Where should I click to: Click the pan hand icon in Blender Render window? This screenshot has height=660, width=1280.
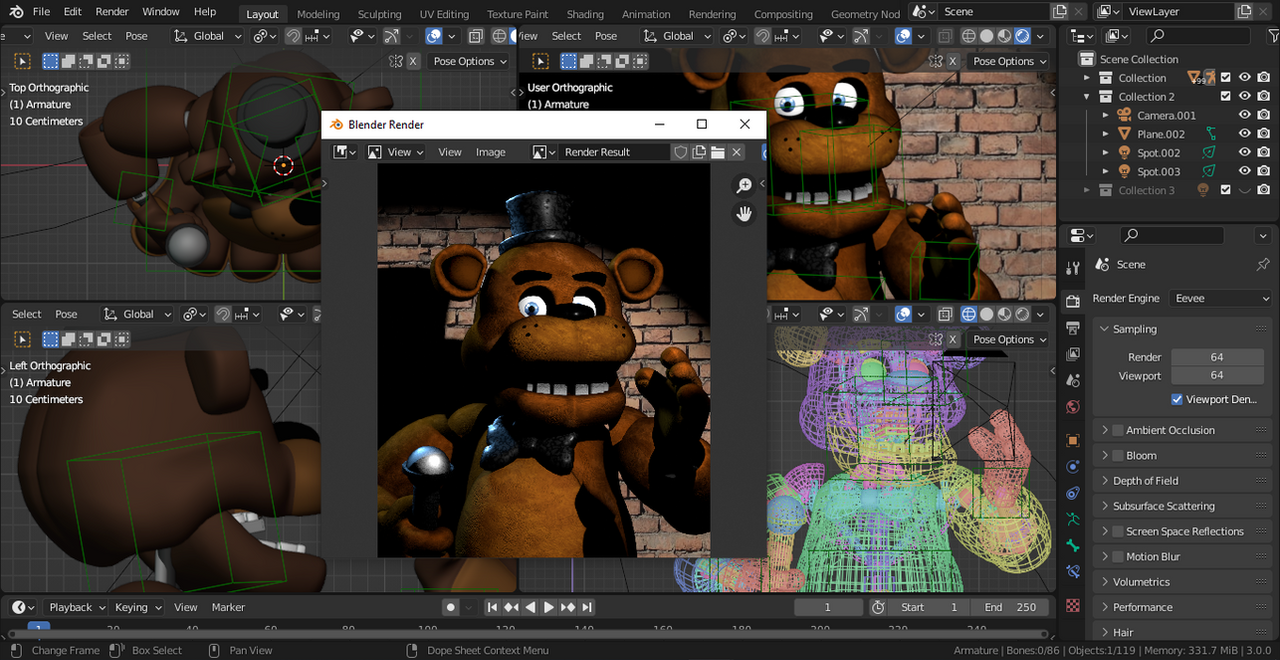(x=744, y=214)
